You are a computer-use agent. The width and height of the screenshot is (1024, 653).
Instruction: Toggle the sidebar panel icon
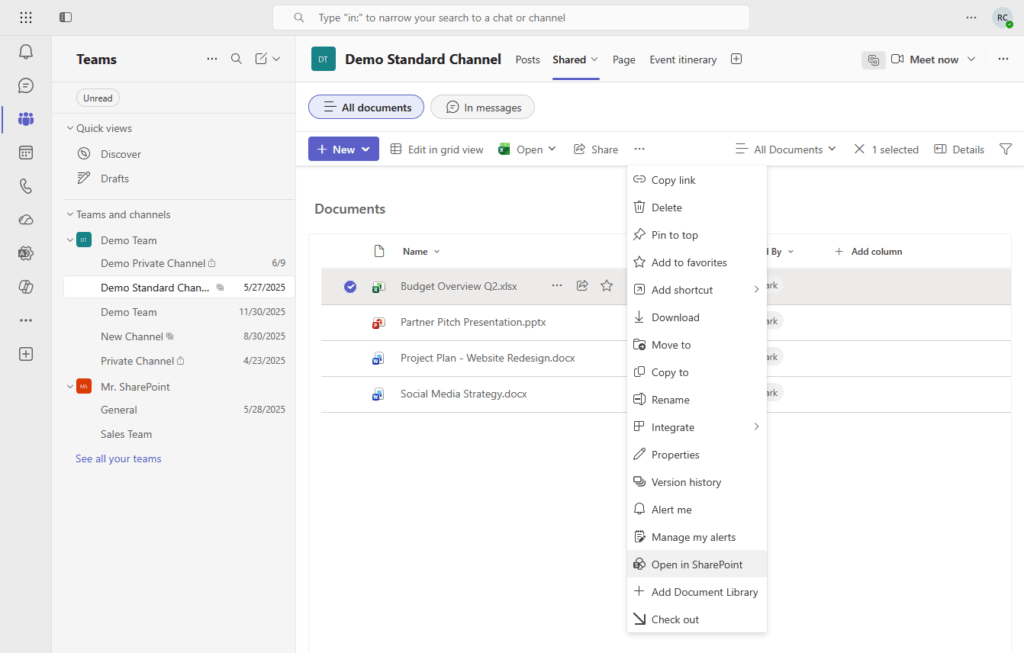pyautogui.click(x=65, y=18)
